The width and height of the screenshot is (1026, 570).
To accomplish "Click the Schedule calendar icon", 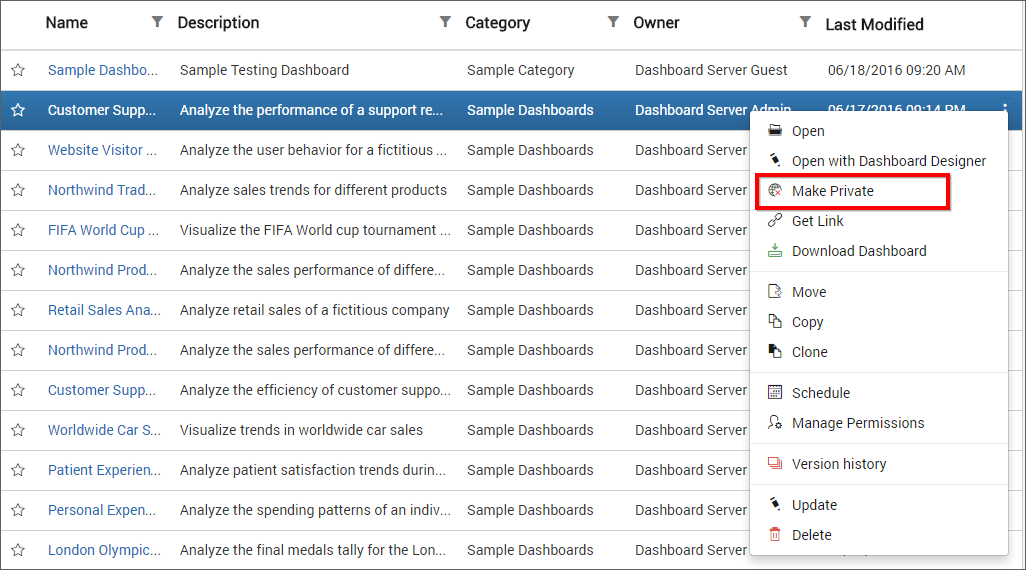I will click(x=775, y=392).
